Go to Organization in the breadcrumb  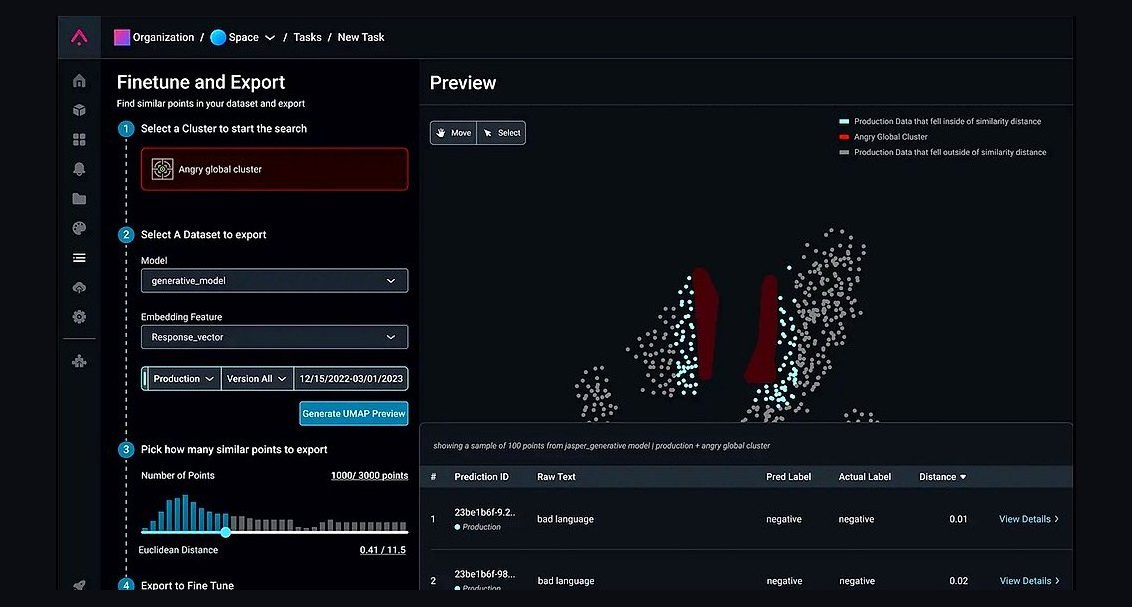(x=163, y=37)
